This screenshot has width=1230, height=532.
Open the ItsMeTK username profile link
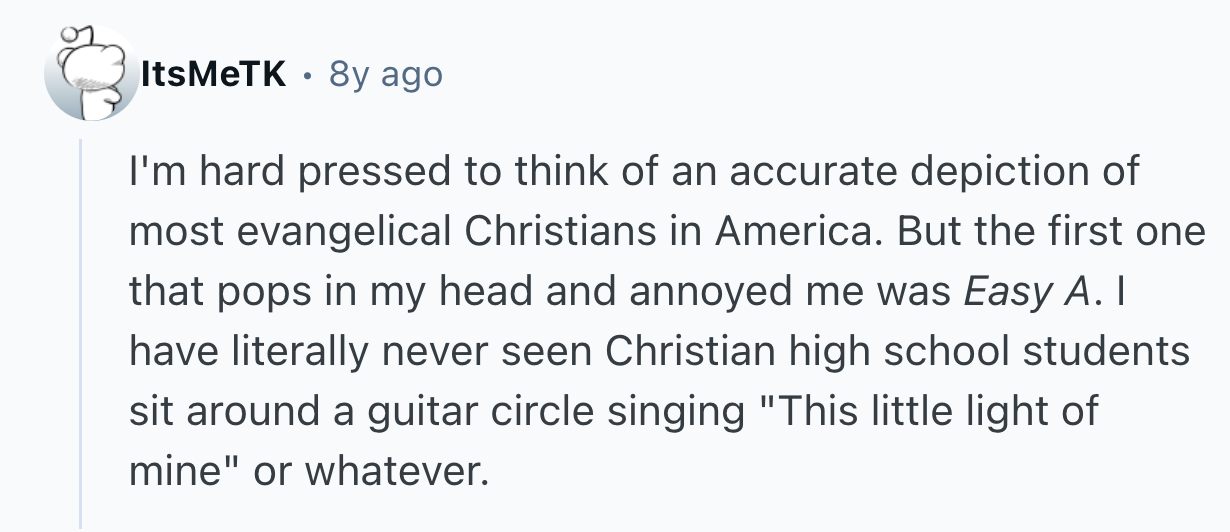pos(215,74)
